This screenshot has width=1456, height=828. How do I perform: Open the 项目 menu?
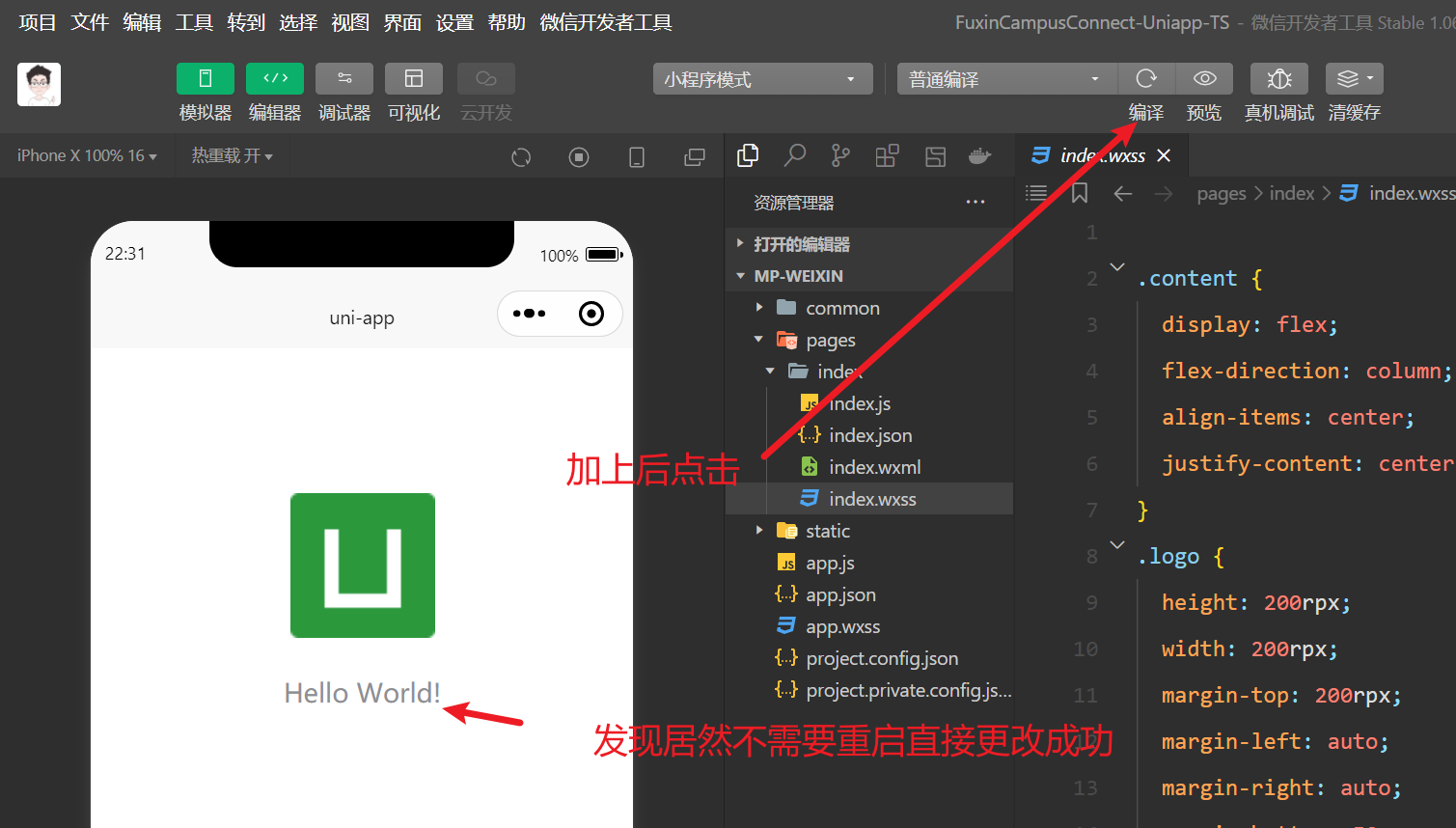38,22
